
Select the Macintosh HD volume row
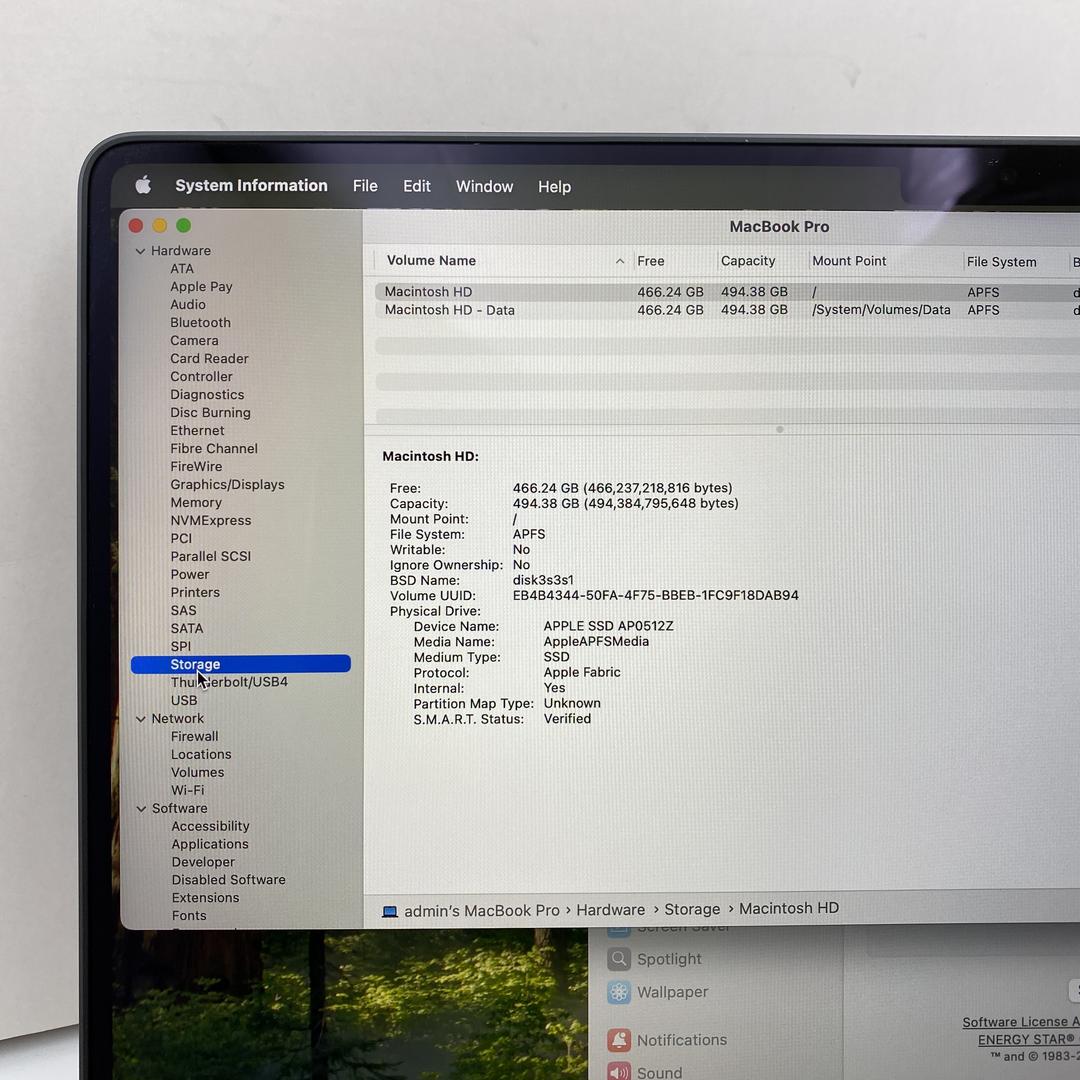pos(727,292)
